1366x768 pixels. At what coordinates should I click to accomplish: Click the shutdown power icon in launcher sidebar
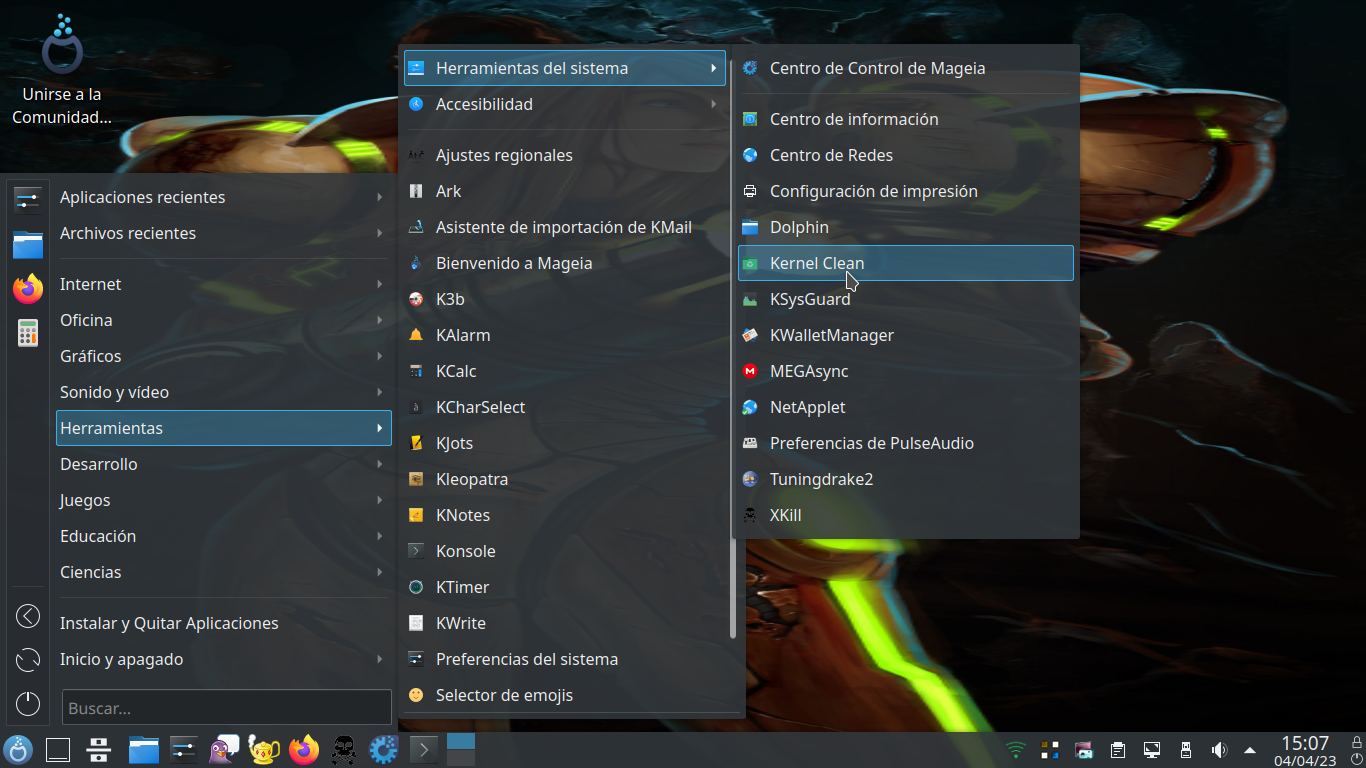(x=28, y=704)
